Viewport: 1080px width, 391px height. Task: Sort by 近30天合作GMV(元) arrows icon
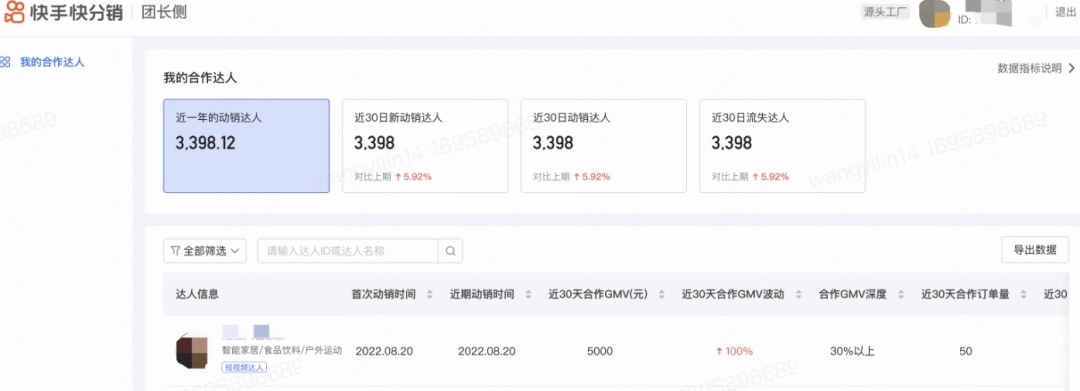(x=661, y=295)
